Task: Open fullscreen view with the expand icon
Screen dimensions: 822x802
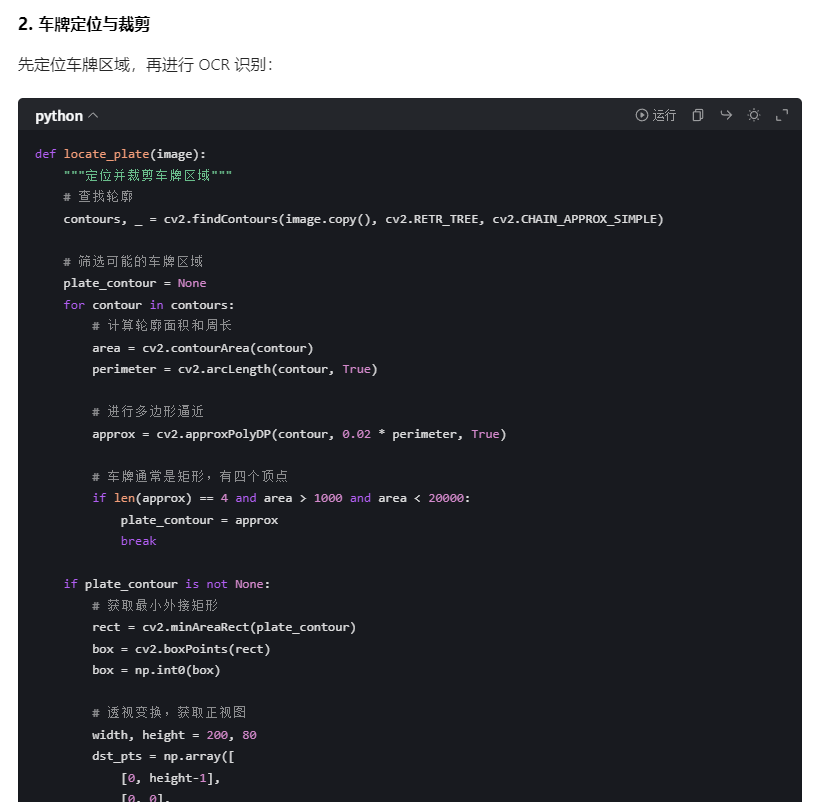Action: [x=782, y=115]
